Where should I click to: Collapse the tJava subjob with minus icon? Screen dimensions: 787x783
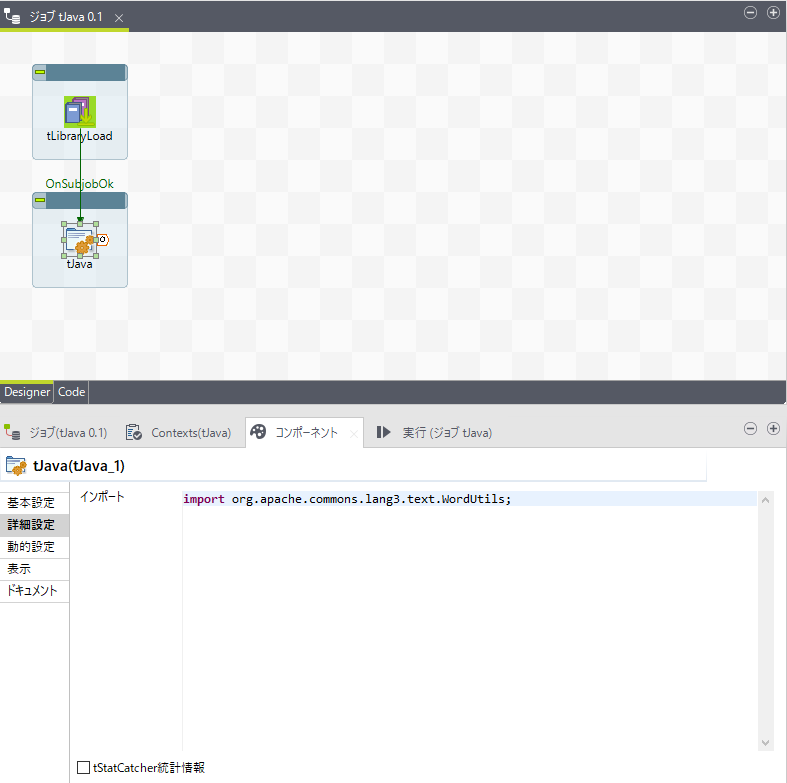(x=40, y=201)
